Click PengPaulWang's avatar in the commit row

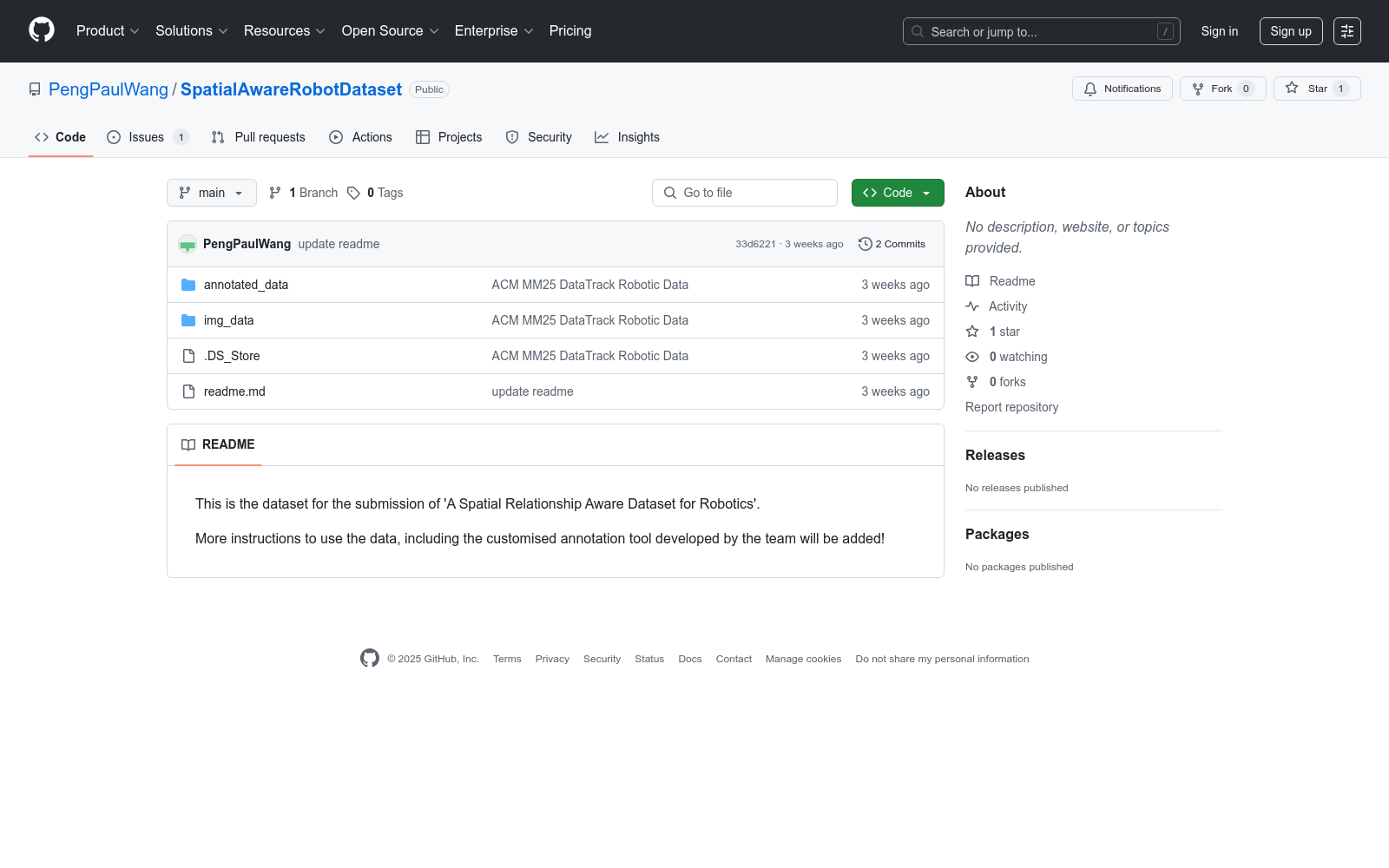click(188, 244)
